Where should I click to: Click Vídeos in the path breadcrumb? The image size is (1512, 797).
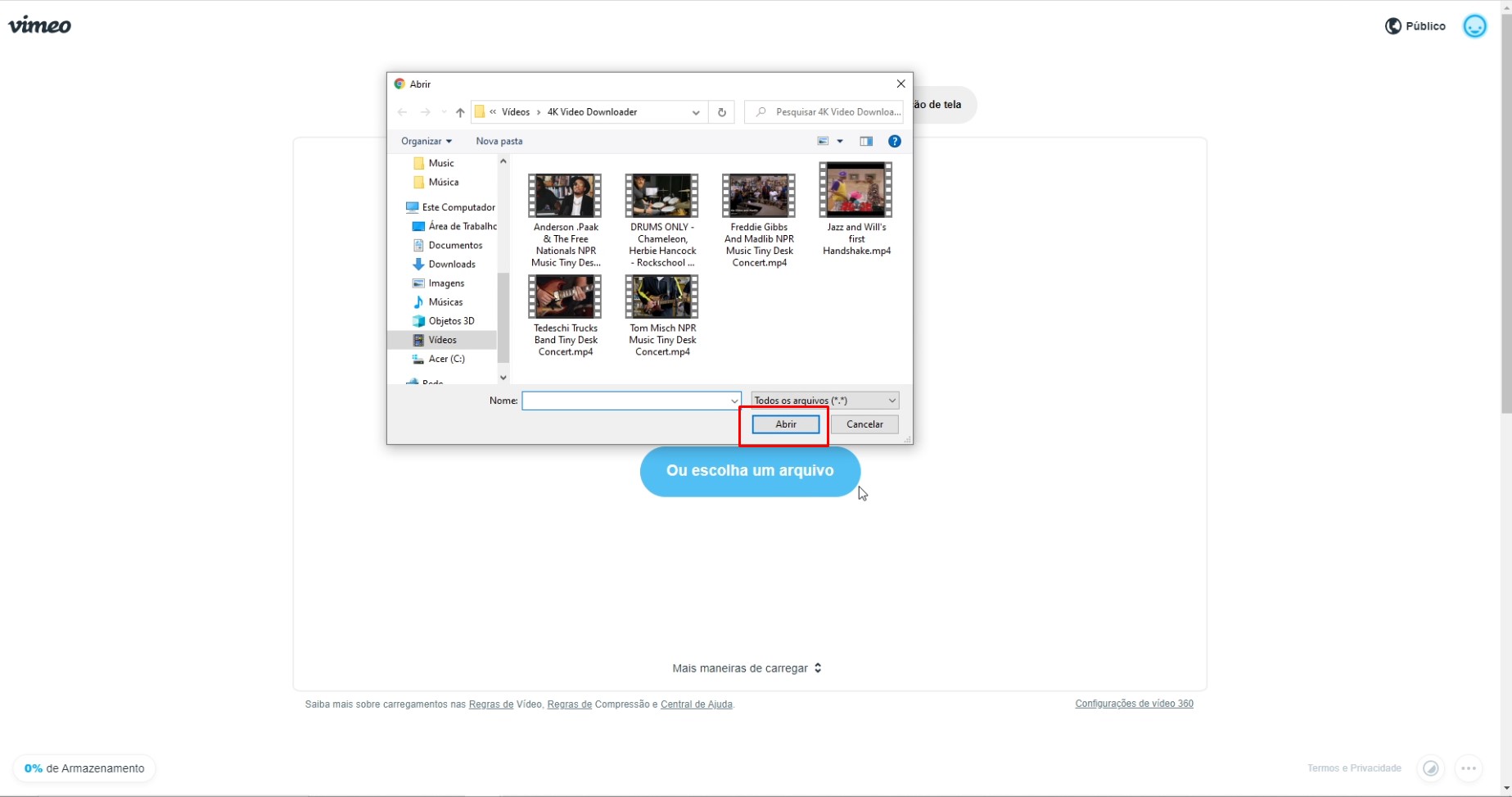tap(516, 112)
